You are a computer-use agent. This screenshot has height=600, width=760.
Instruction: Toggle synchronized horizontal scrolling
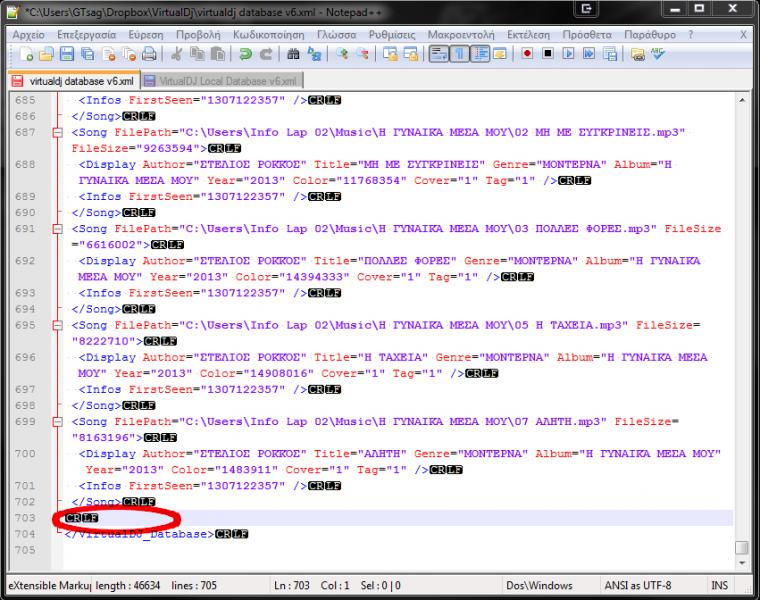(411, 54)
